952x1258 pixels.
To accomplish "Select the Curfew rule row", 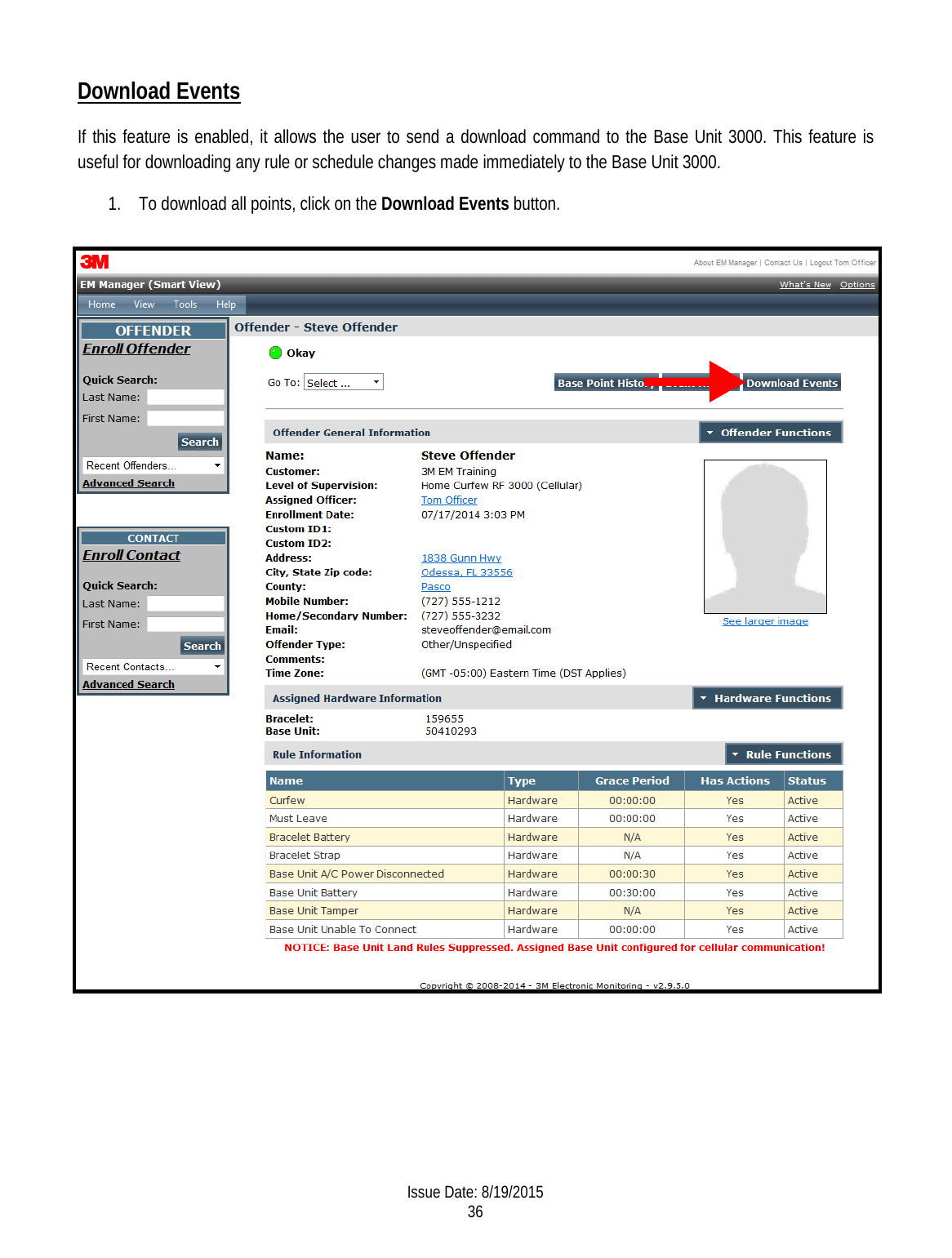I will tap(554, 800).
